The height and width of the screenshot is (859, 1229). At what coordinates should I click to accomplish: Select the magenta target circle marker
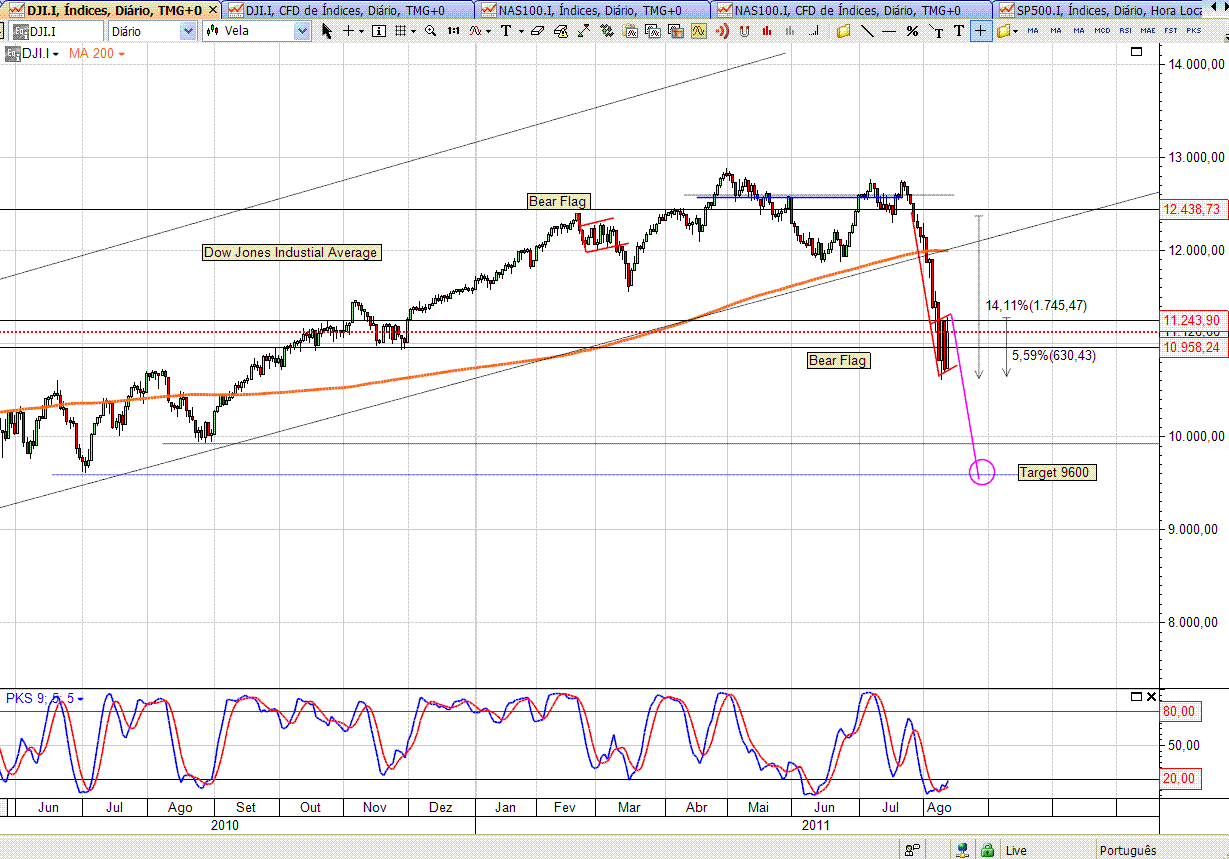pos(982,472)
